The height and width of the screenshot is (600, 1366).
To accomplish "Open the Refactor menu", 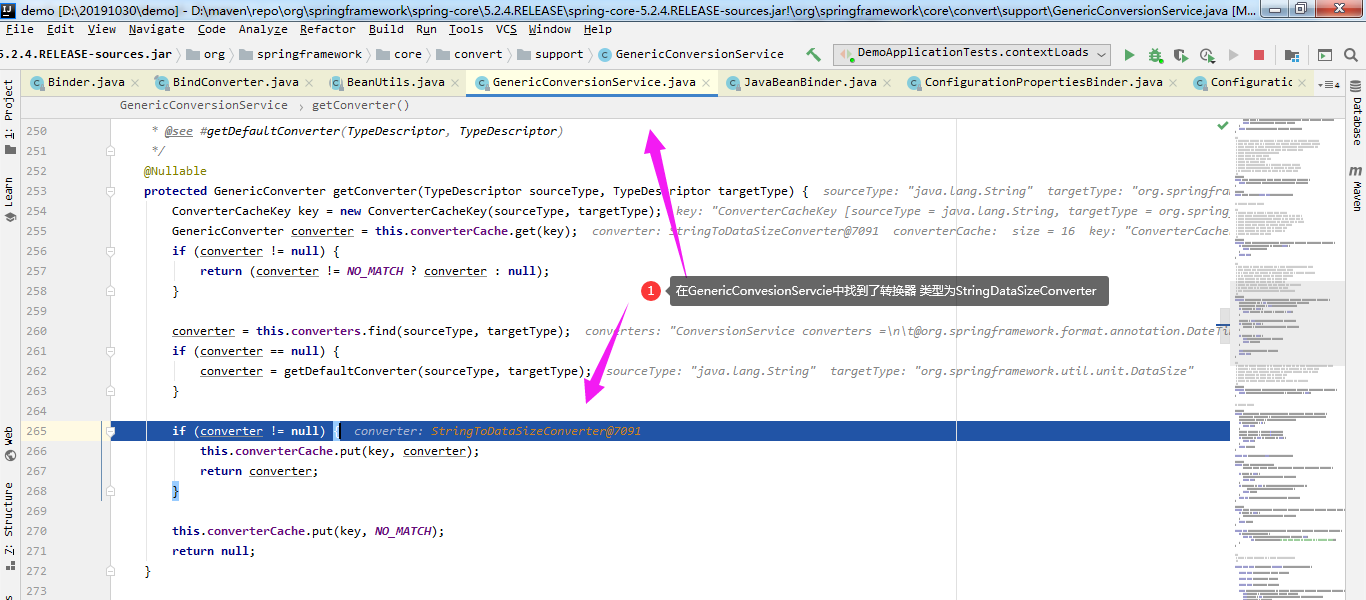I will 328,30.
